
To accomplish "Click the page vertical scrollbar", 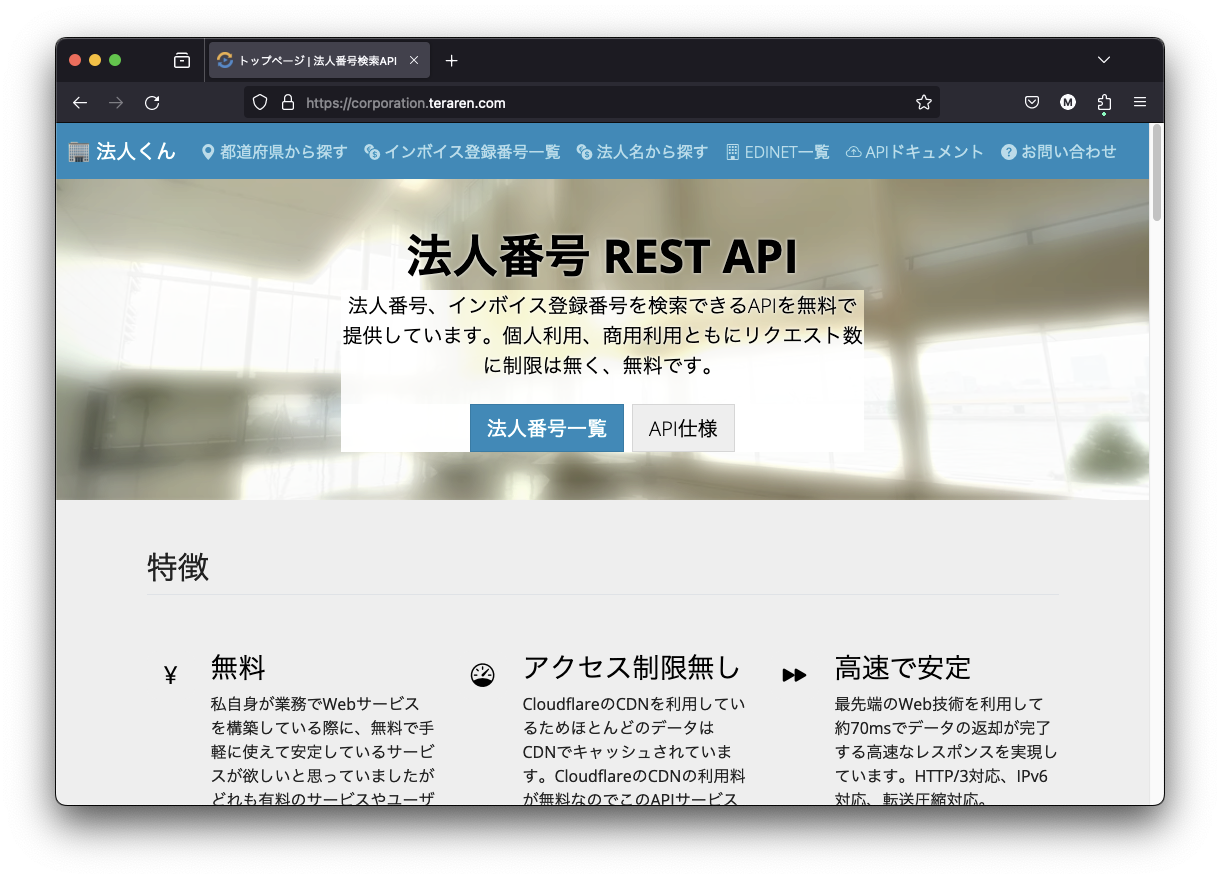I will pyautogui.click(x=1157, y=171).
